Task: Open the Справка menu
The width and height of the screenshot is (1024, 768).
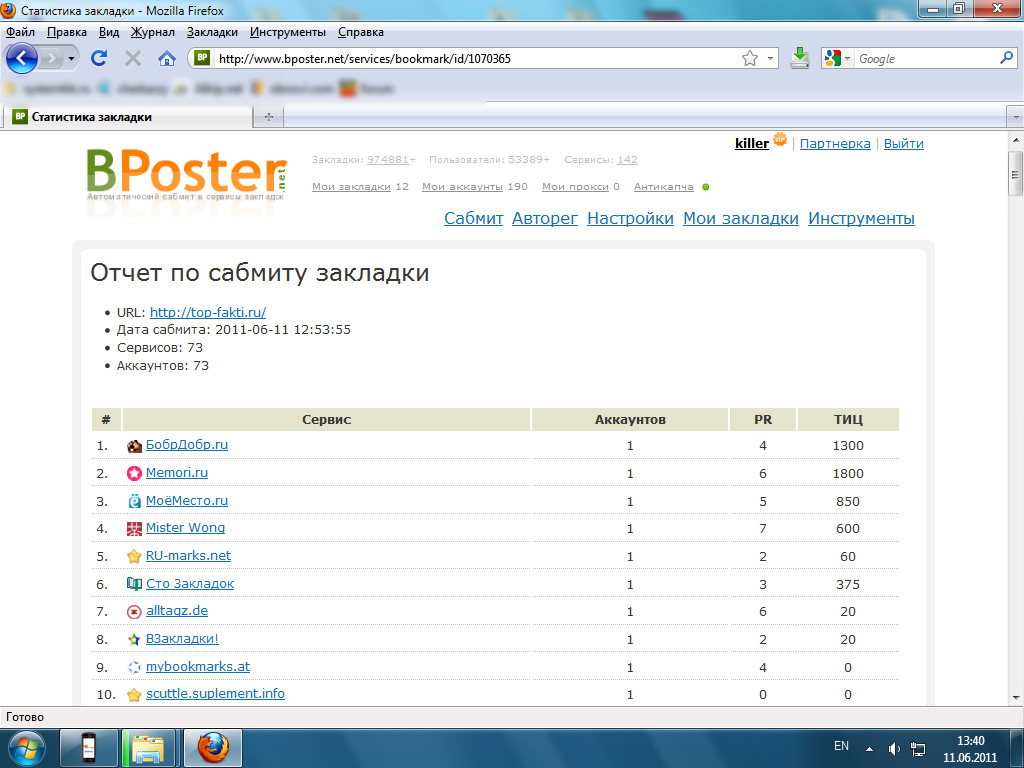Action: [360, 32]
